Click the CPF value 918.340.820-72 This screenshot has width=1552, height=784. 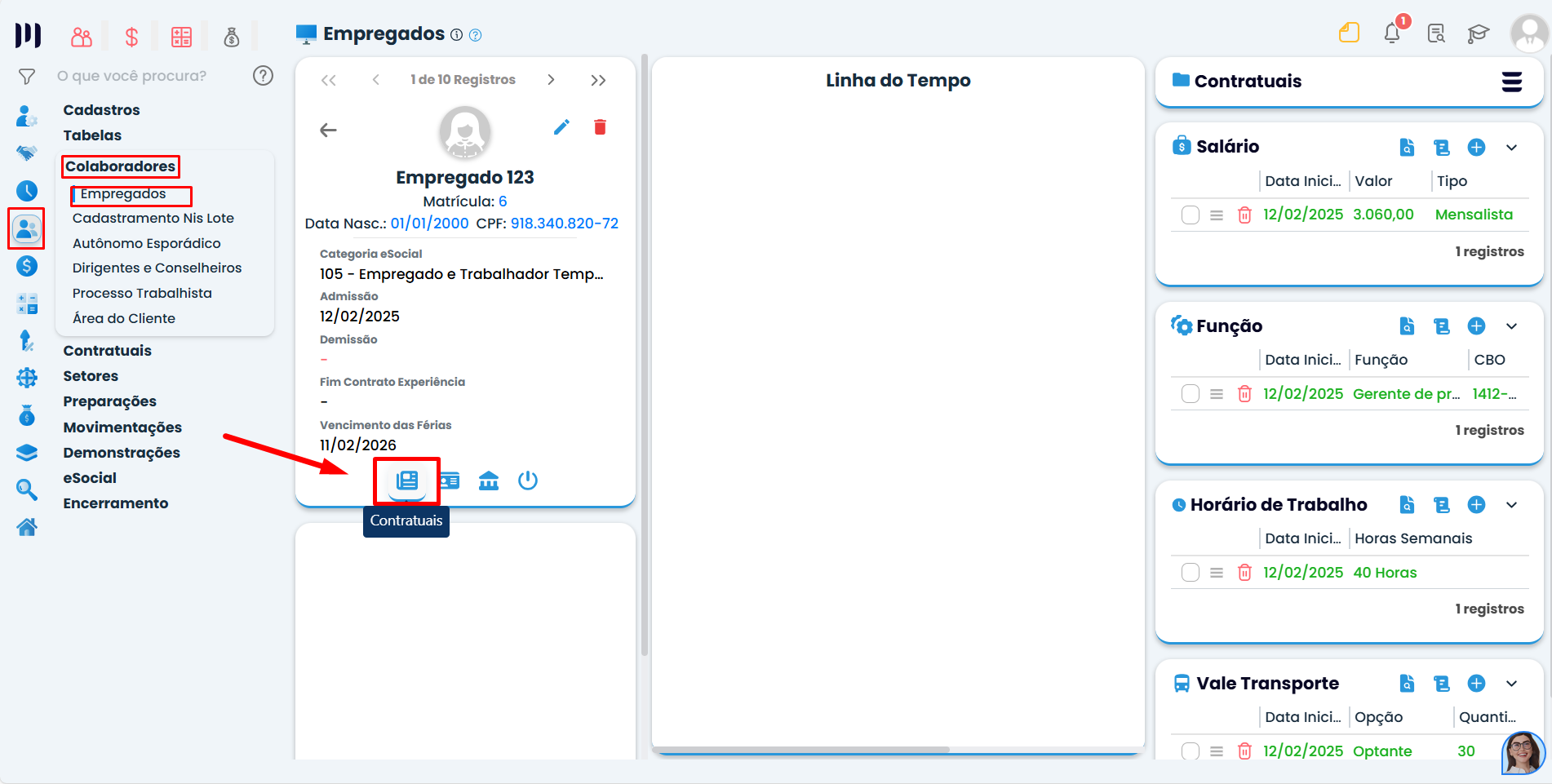(x=565, y=224)
